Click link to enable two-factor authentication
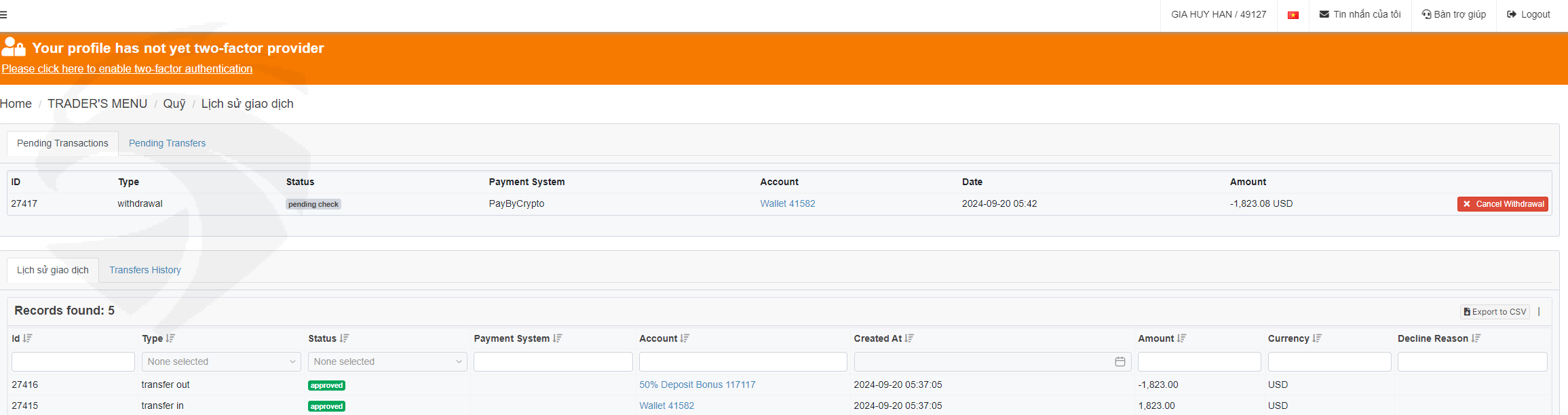This screenshot has height=415, width=1568. click(127, 69)
